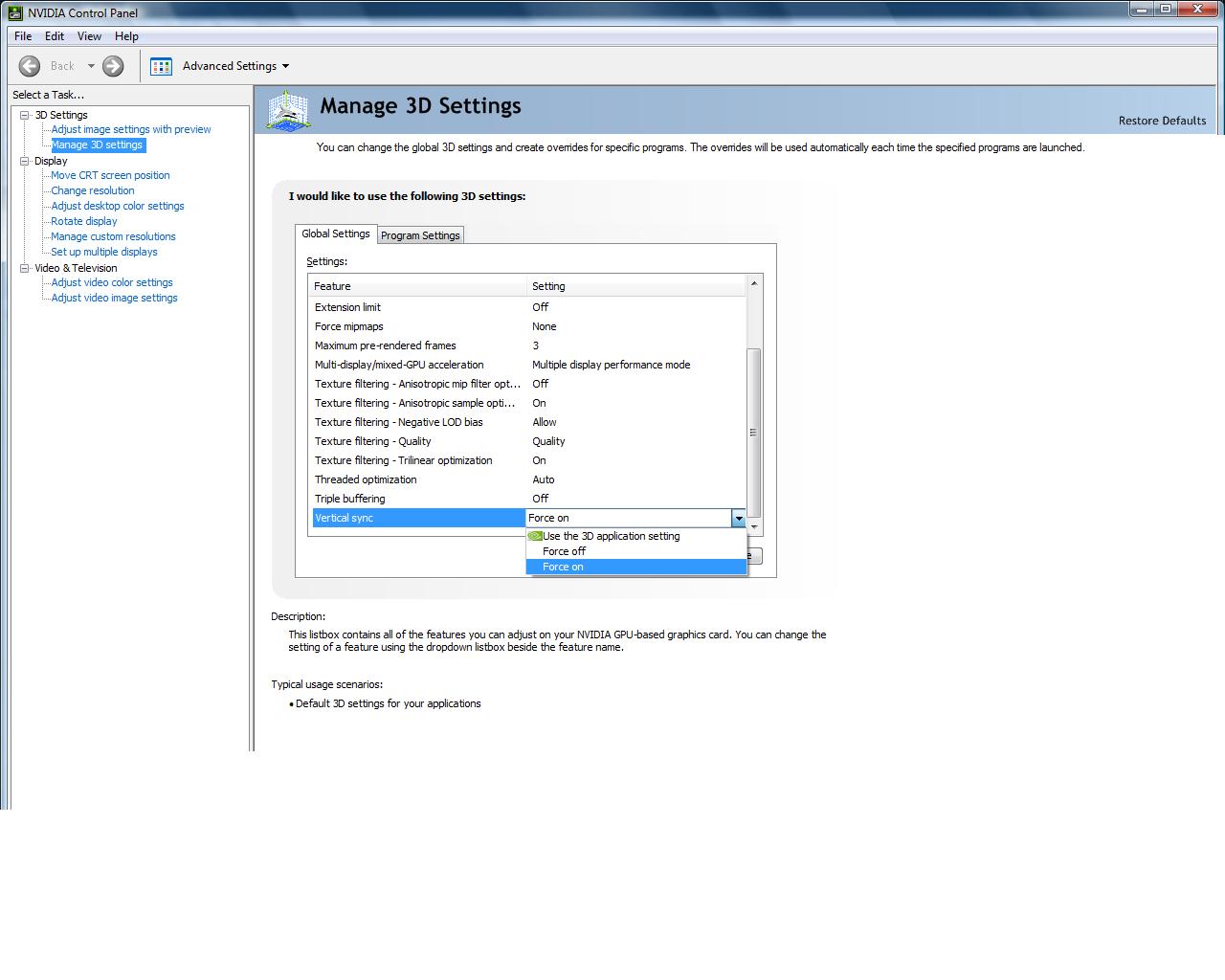The height and width of the screenshot is (980, 1225).
Task: Collapse the Video & Television tree node
Action: tap(25, 268)
